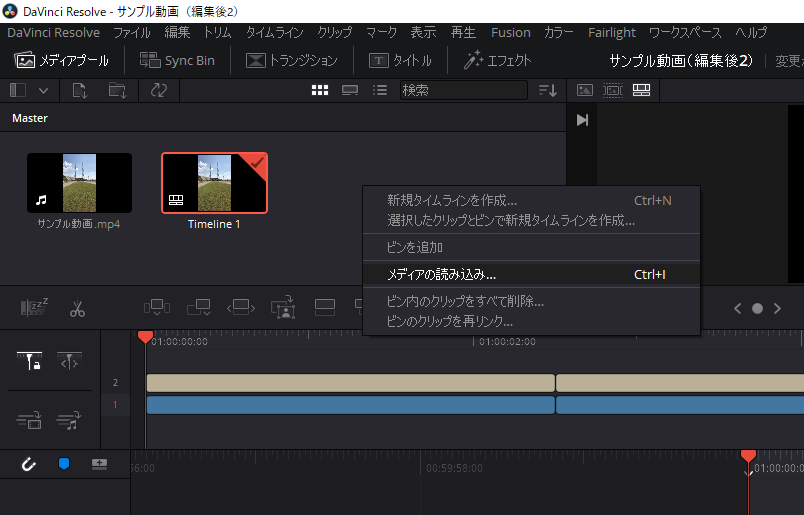Screen dimensions: 804x515
Task: Open the トリム menu
Action: pyautogui.click(x=217, y=32)
